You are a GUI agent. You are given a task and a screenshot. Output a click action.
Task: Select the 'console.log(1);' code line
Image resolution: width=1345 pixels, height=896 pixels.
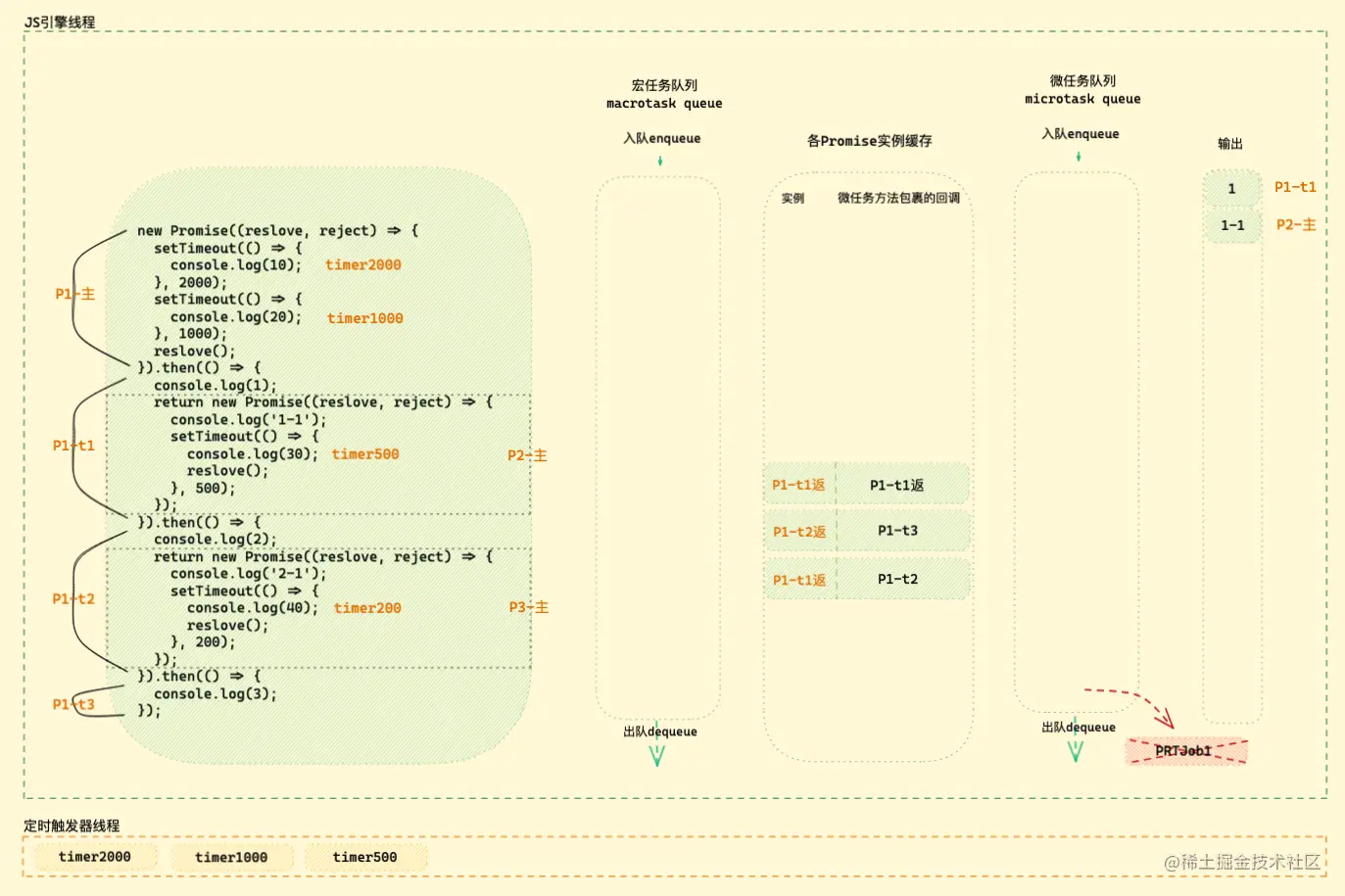click(x=216, y=386)
